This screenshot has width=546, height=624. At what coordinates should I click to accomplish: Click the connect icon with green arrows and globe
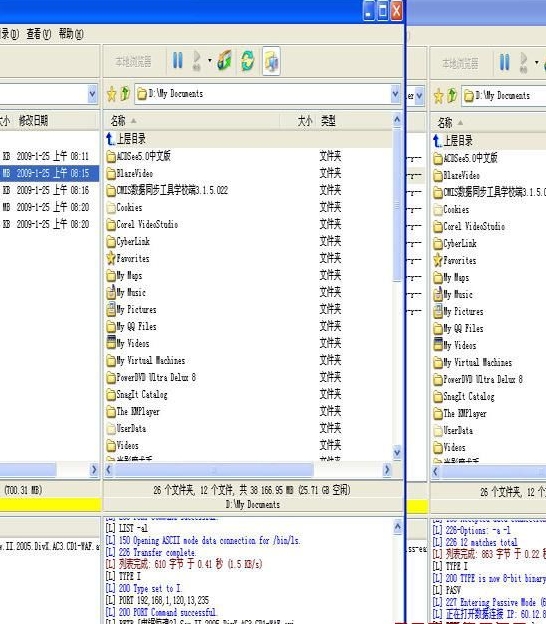224,61
